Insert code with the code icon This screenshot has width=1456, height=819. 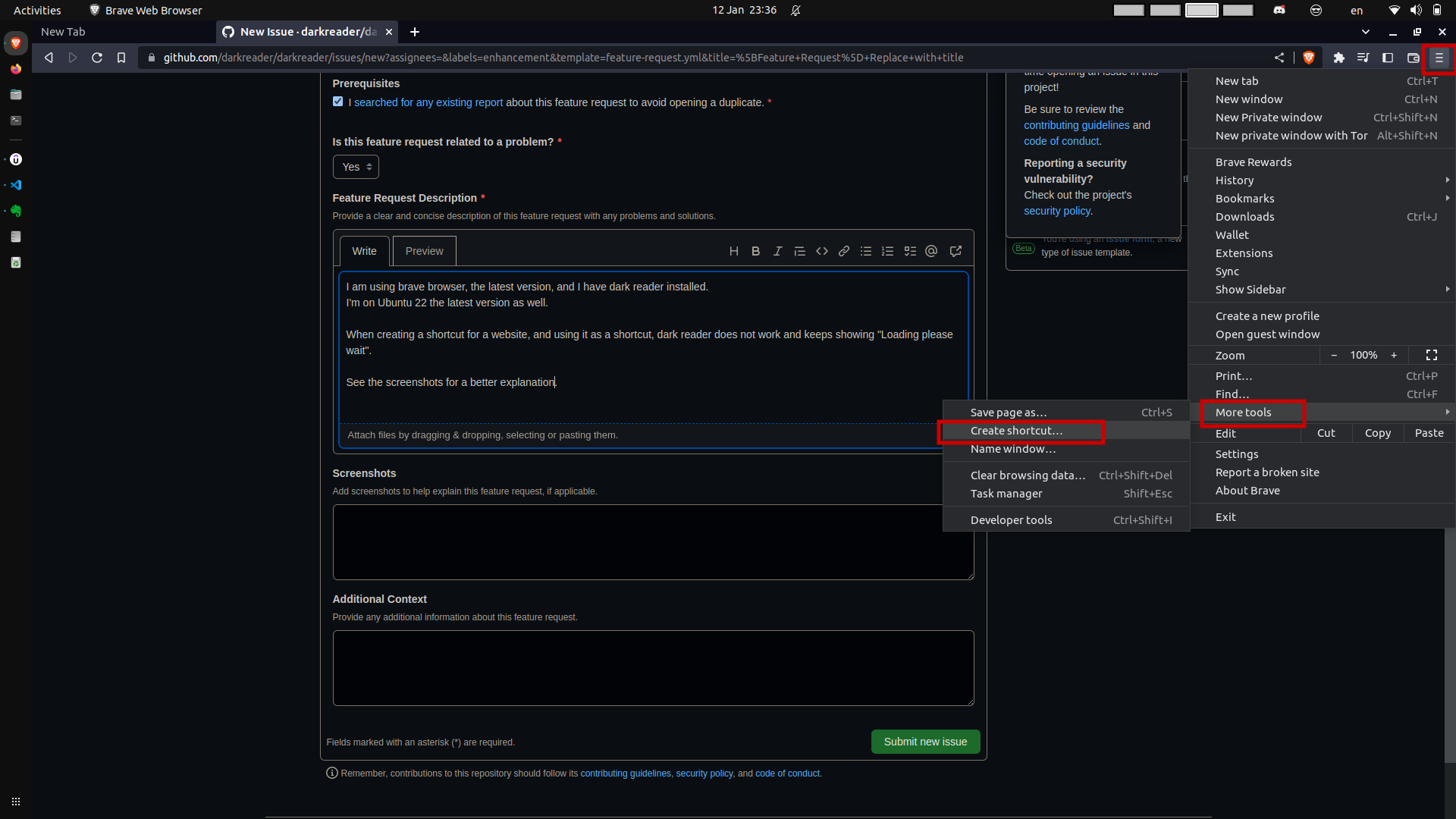821,251
